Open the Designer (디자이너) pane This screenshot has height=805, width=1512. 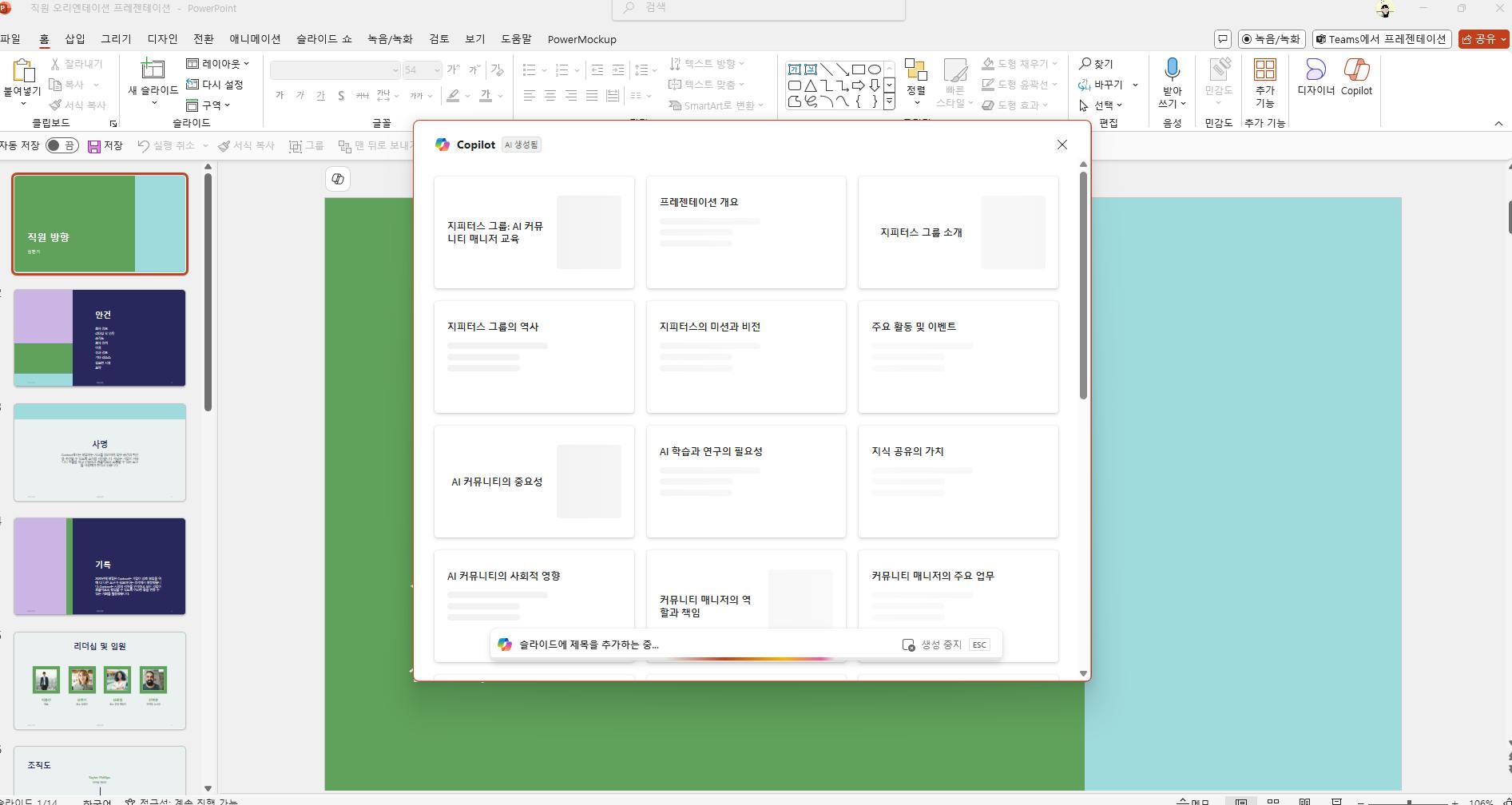pyautogui.click(x=1316, y=77)
